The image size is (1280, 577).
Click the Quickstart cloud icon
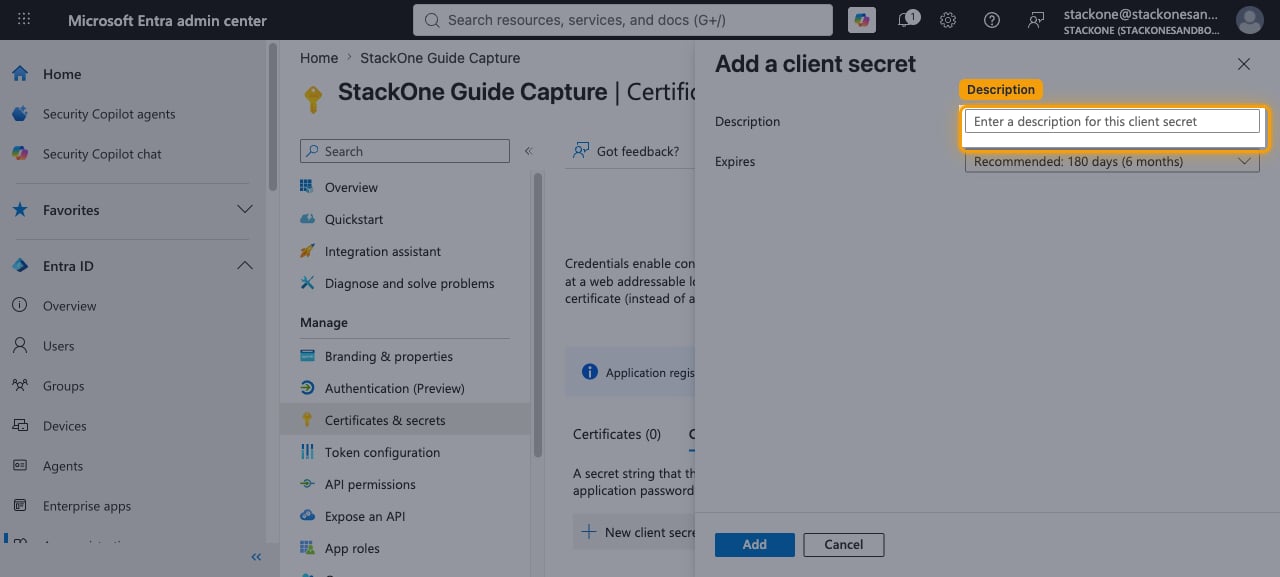[307, 219]
